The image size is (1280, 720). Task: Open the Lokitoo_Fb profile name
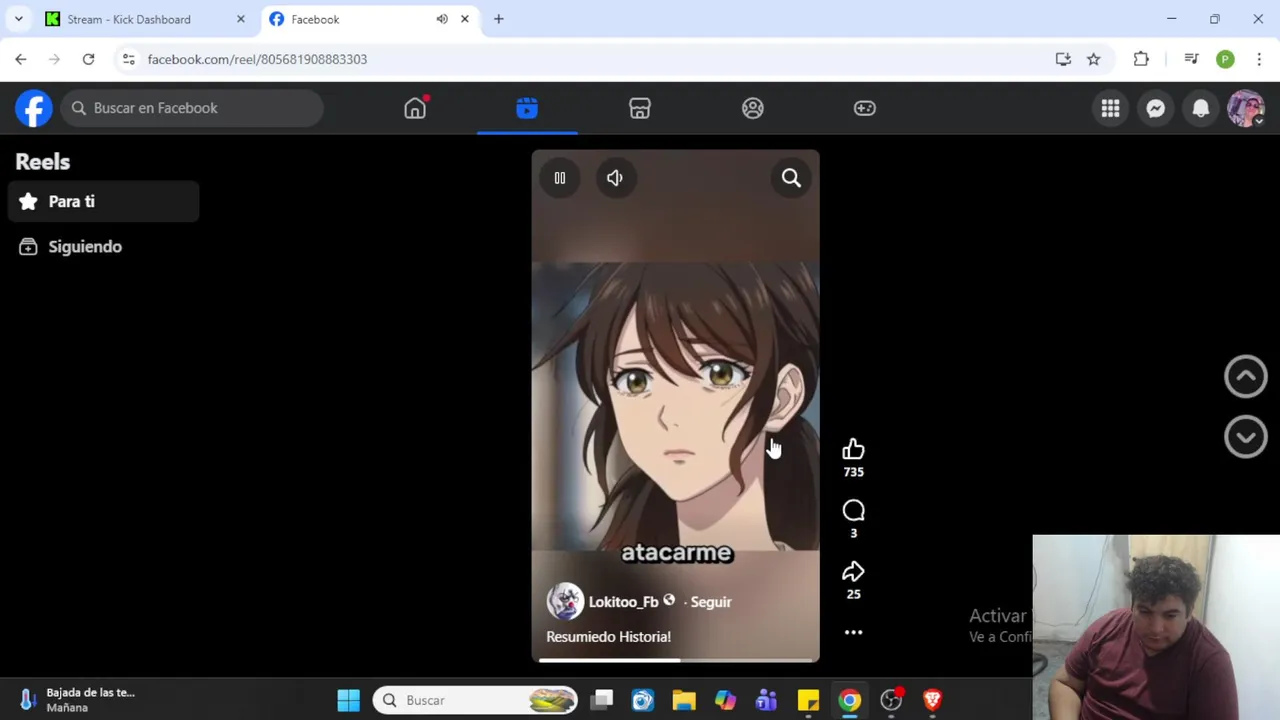click(x=623, y=602)
